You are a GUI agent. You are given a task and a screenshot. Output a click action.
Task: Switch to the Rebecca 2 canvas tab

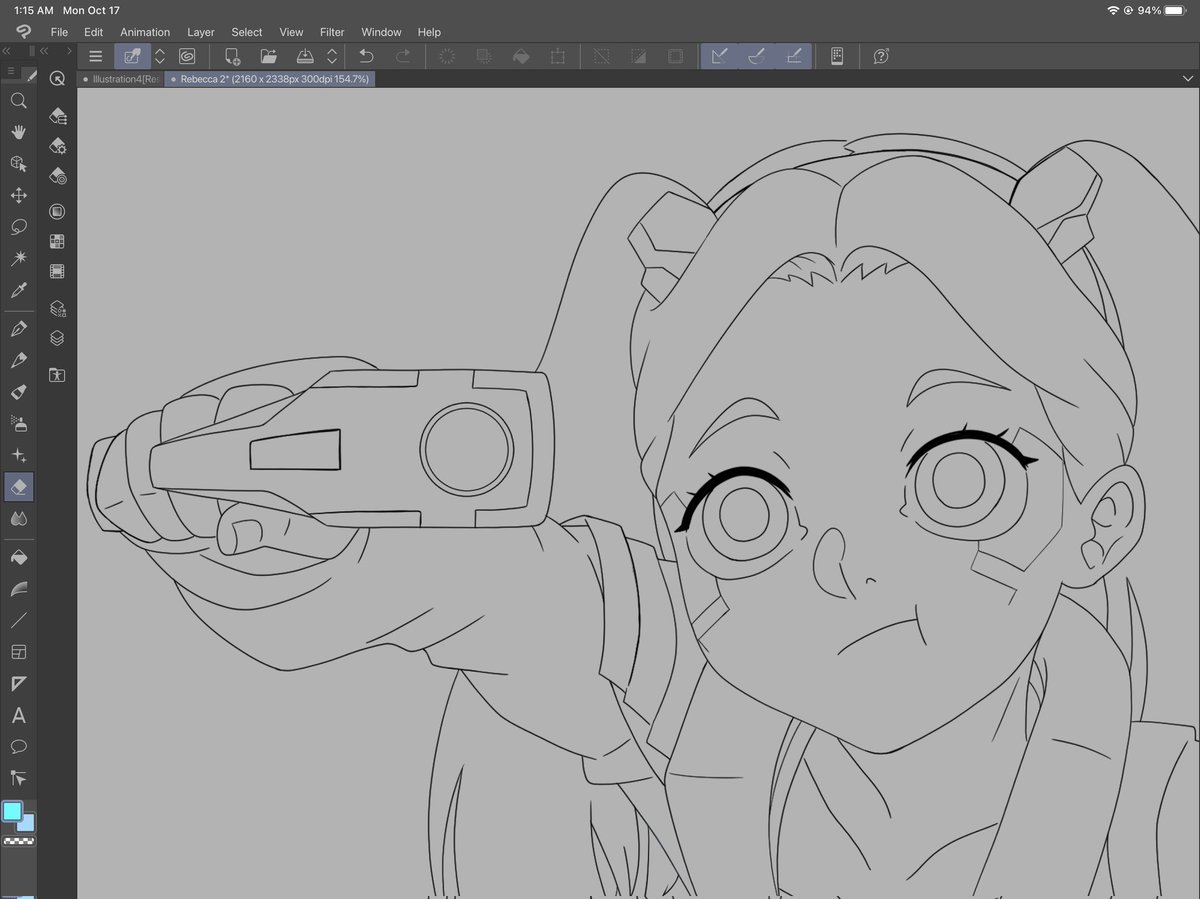[270, 78]
